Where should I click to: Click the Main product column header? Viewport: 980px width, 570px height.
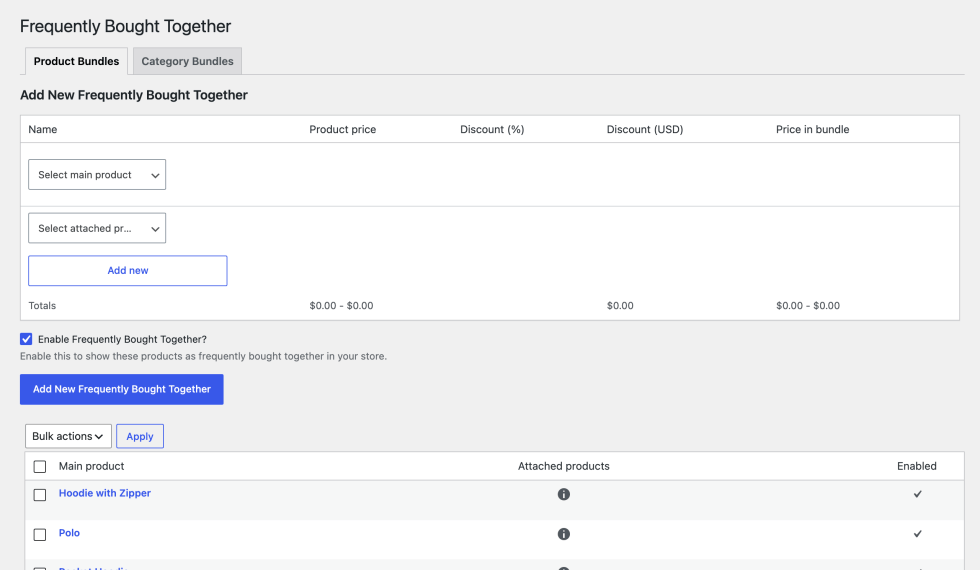91,466
